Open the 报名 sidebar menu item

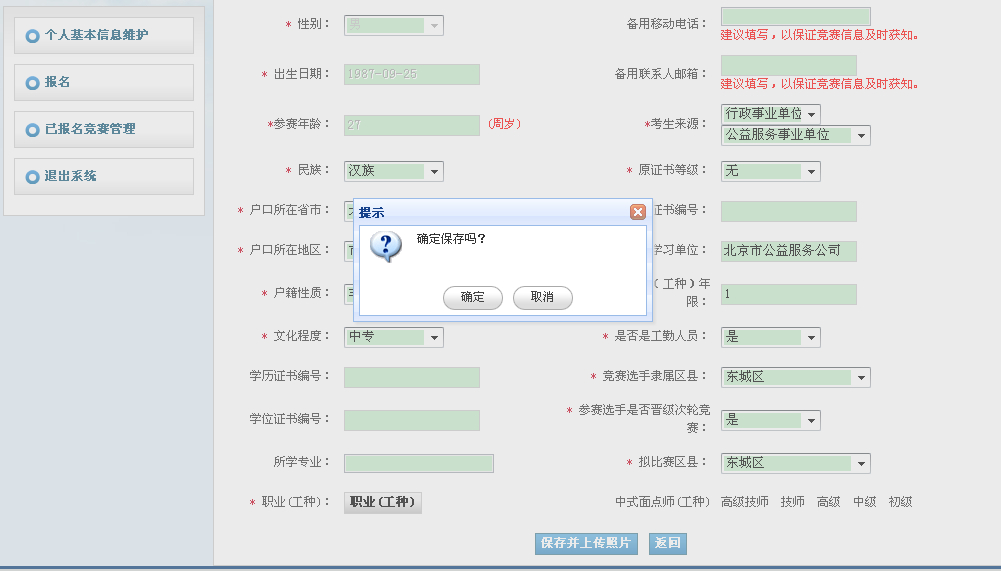104,82
